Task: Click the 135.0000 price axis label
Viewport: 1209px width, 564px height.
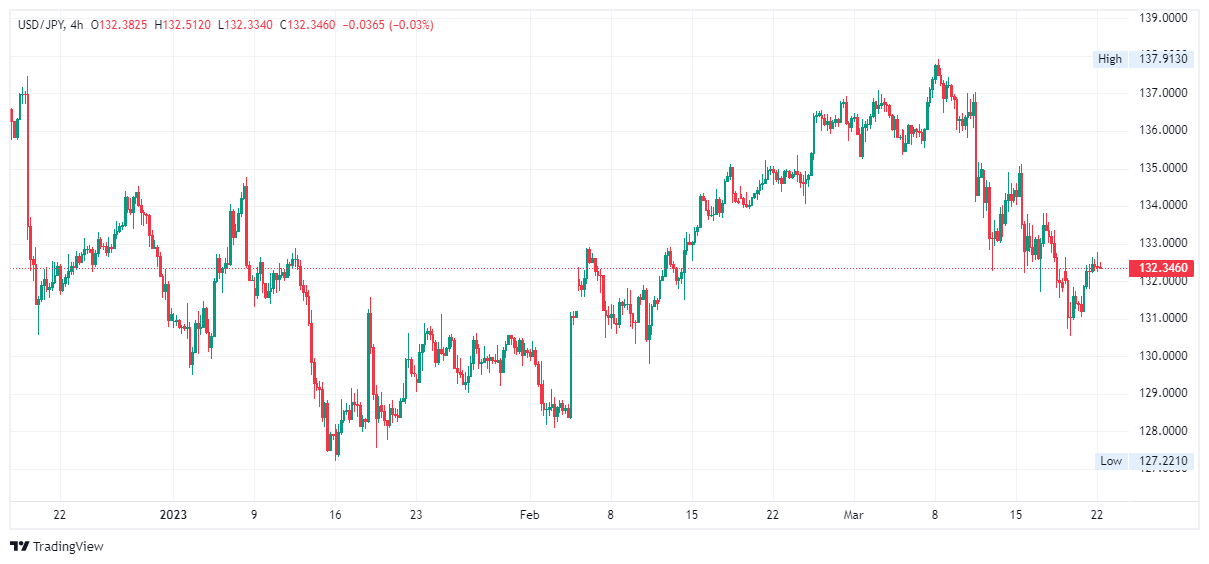Action: pos(1164,168)
